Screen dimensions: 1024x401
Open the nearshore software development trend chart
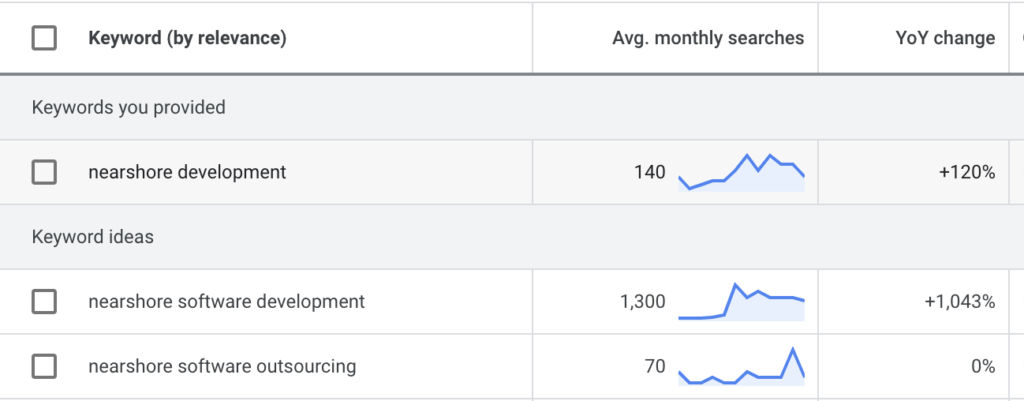click(x=741, y=302)
